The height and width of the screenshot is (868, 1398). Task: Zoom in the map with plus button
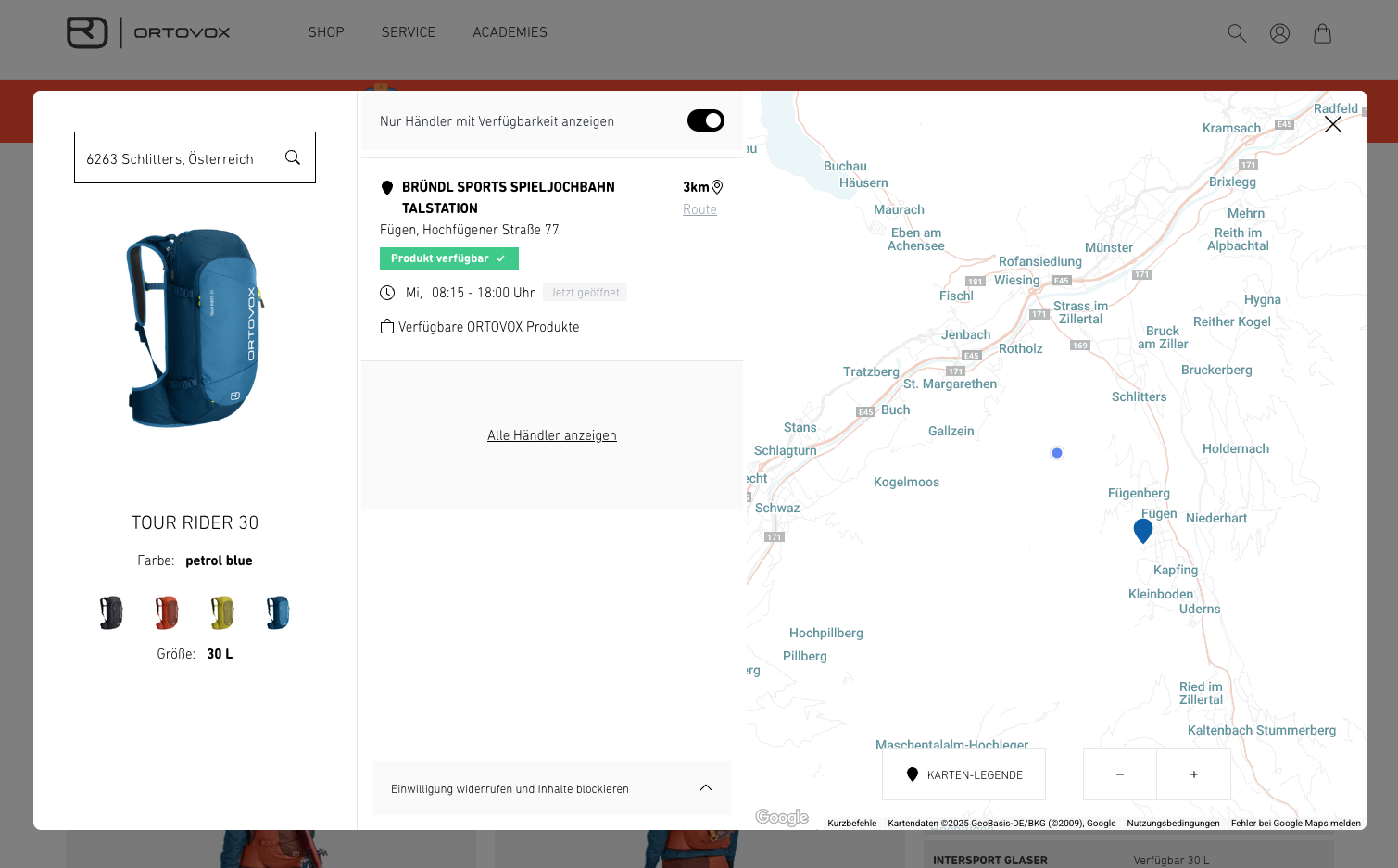click(x=1194, y=774)
